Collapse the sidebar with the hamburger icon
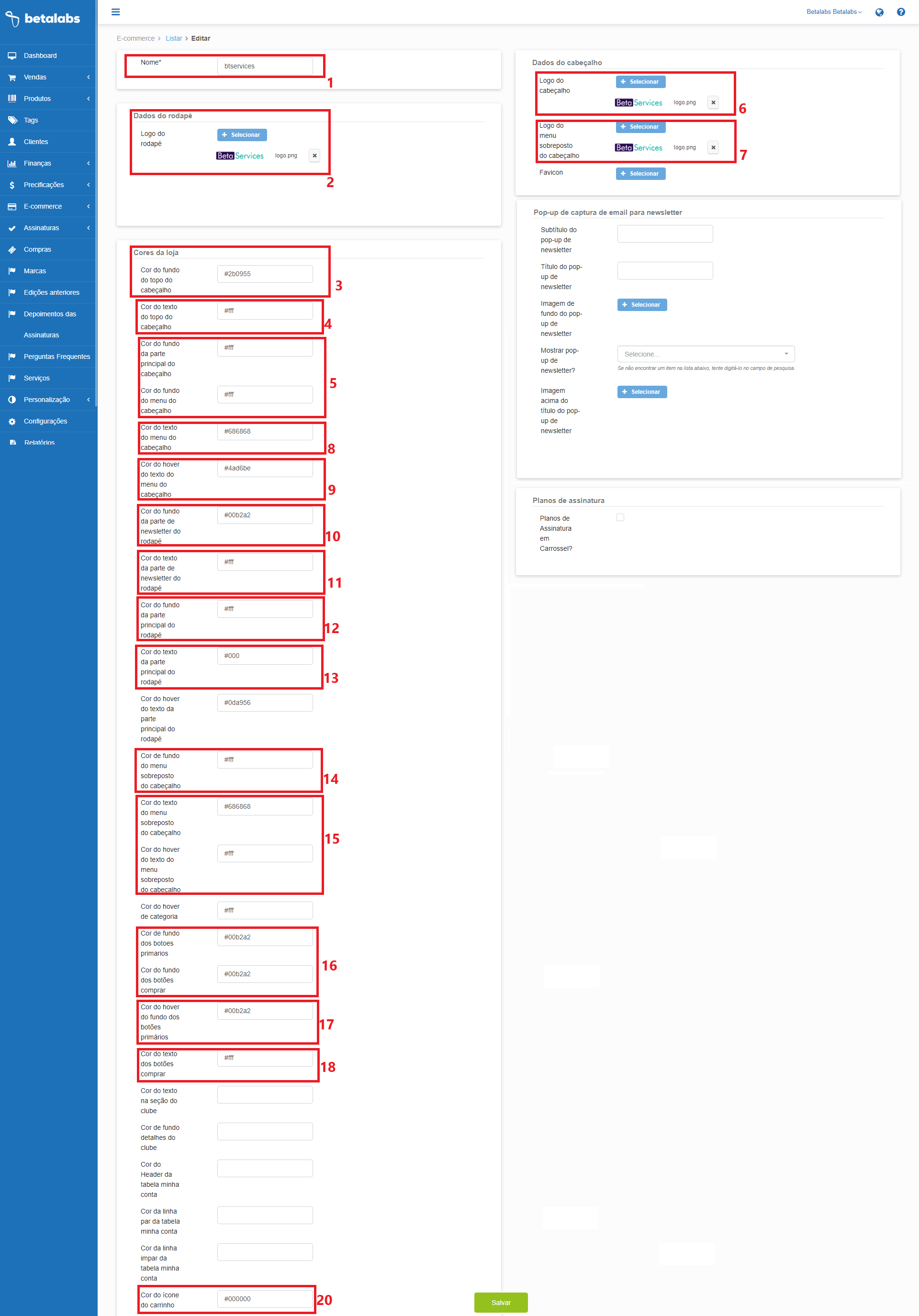Image resolution: width=919 pixels, height=1316 pixels. pos(115,11)
